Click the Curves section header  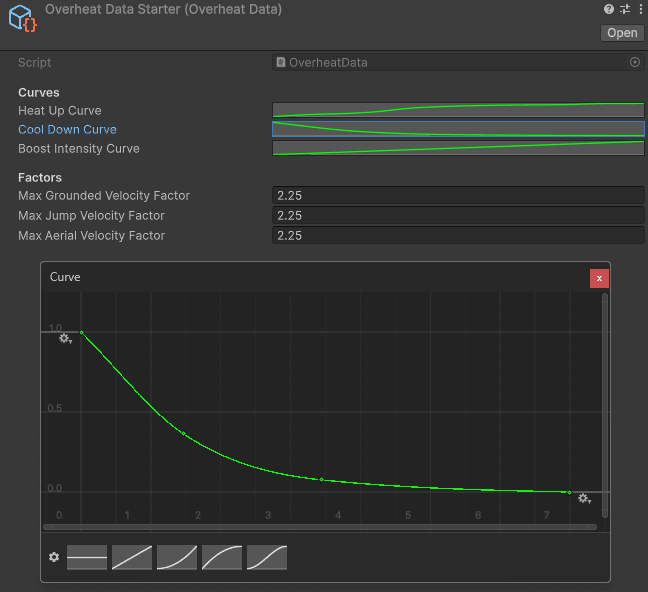click(x=39, y=92)
